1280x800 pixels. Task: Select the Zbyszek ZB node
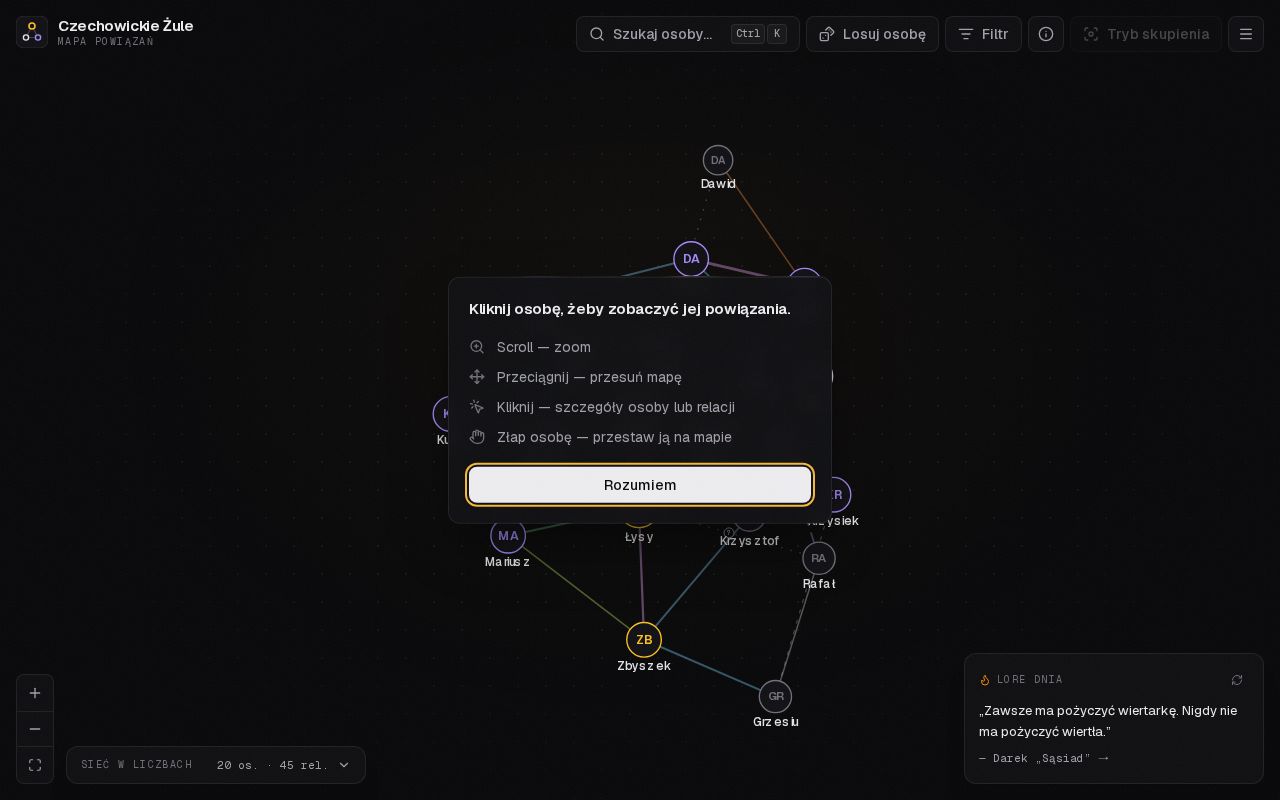644,640
